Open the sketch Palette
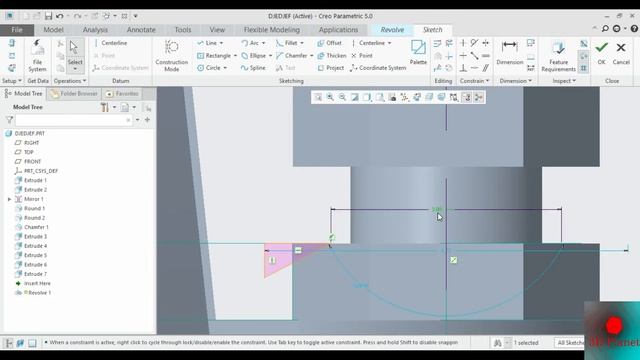This screenshot has height=360, width=640. pyautogui.click(x=418, y=52)
